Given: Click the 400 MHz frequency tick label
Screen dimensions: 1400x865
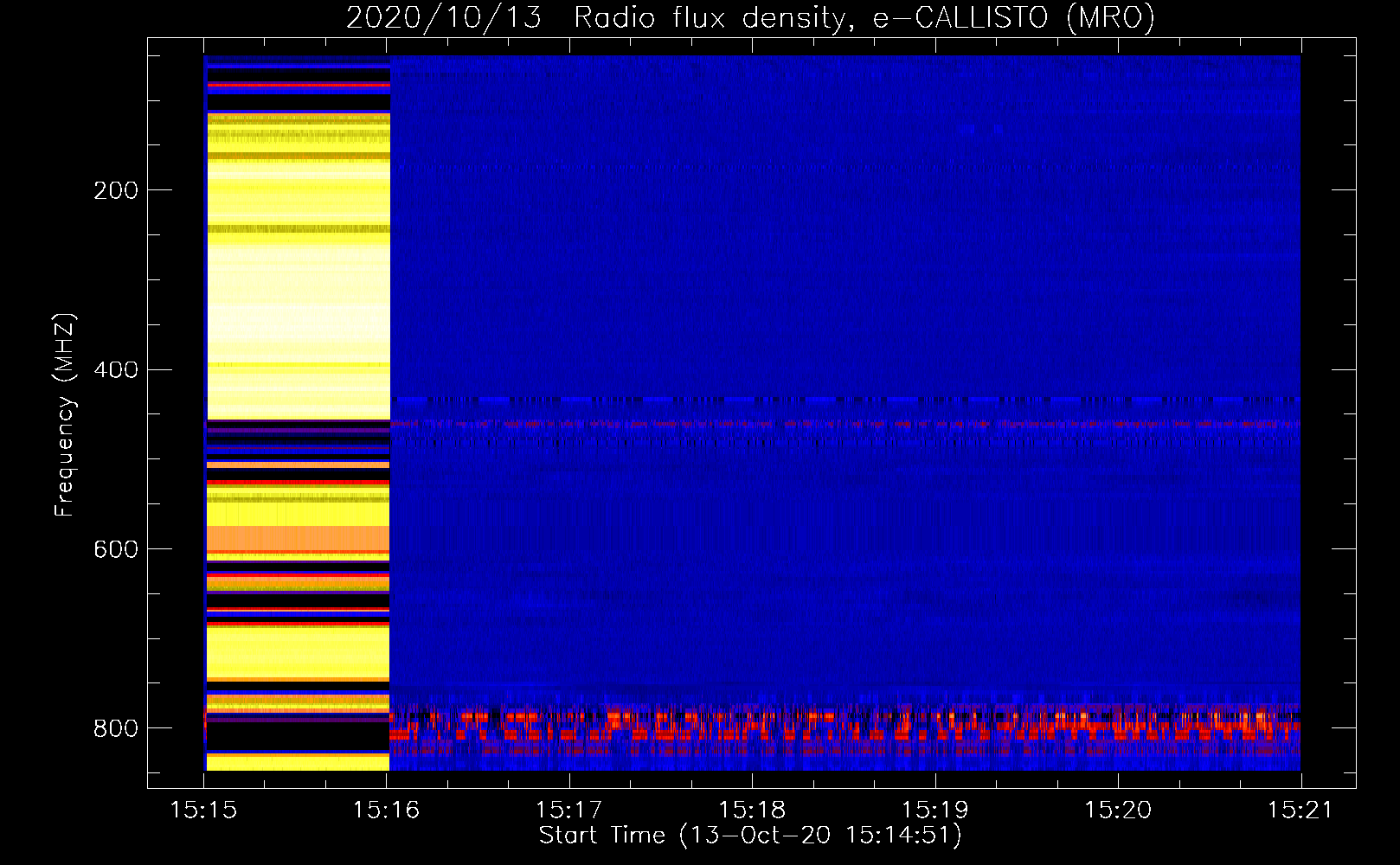Looking at the screenshot, I should point(116,370).
